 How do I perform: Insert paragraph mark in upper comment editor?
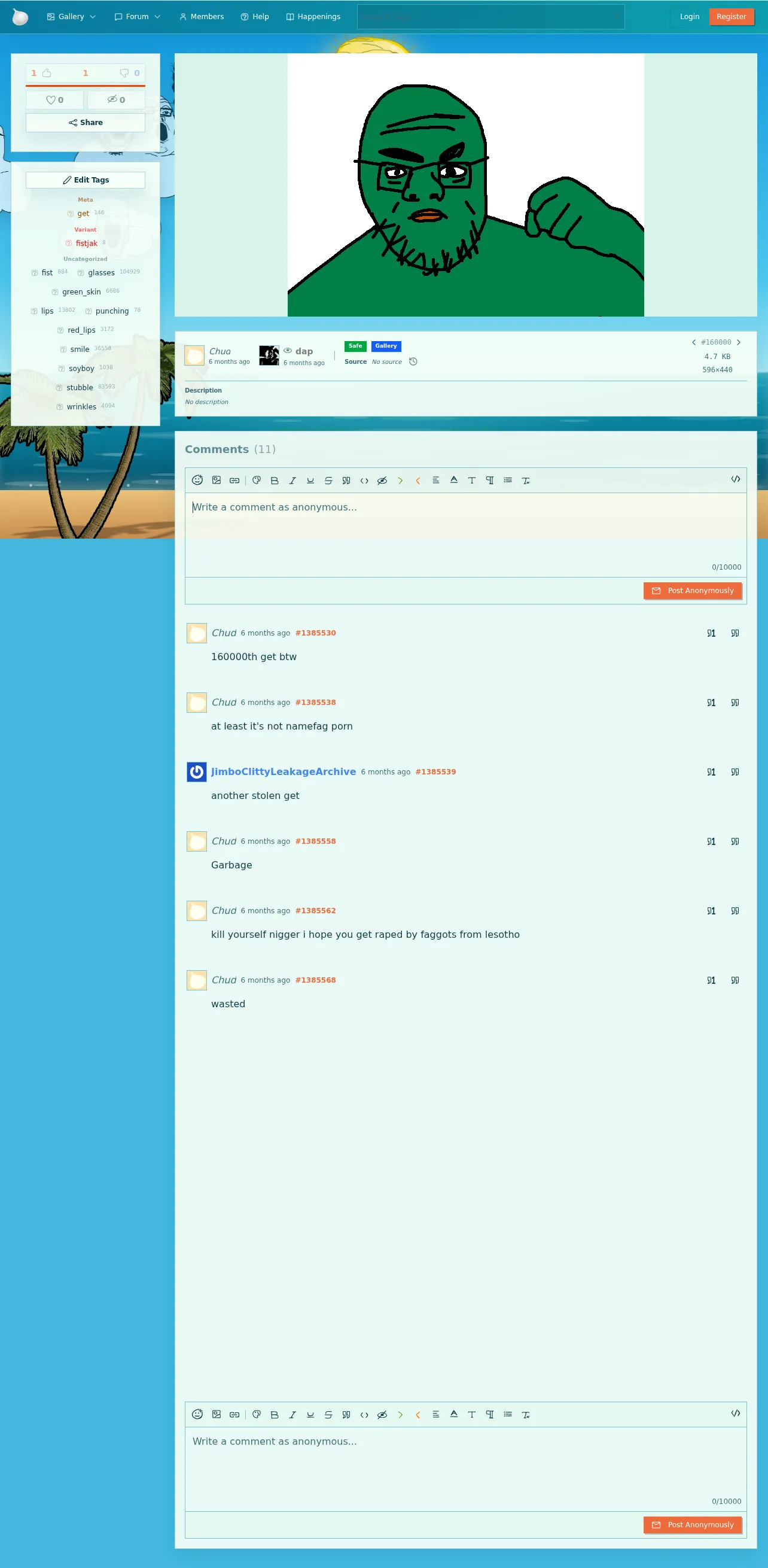490,480
